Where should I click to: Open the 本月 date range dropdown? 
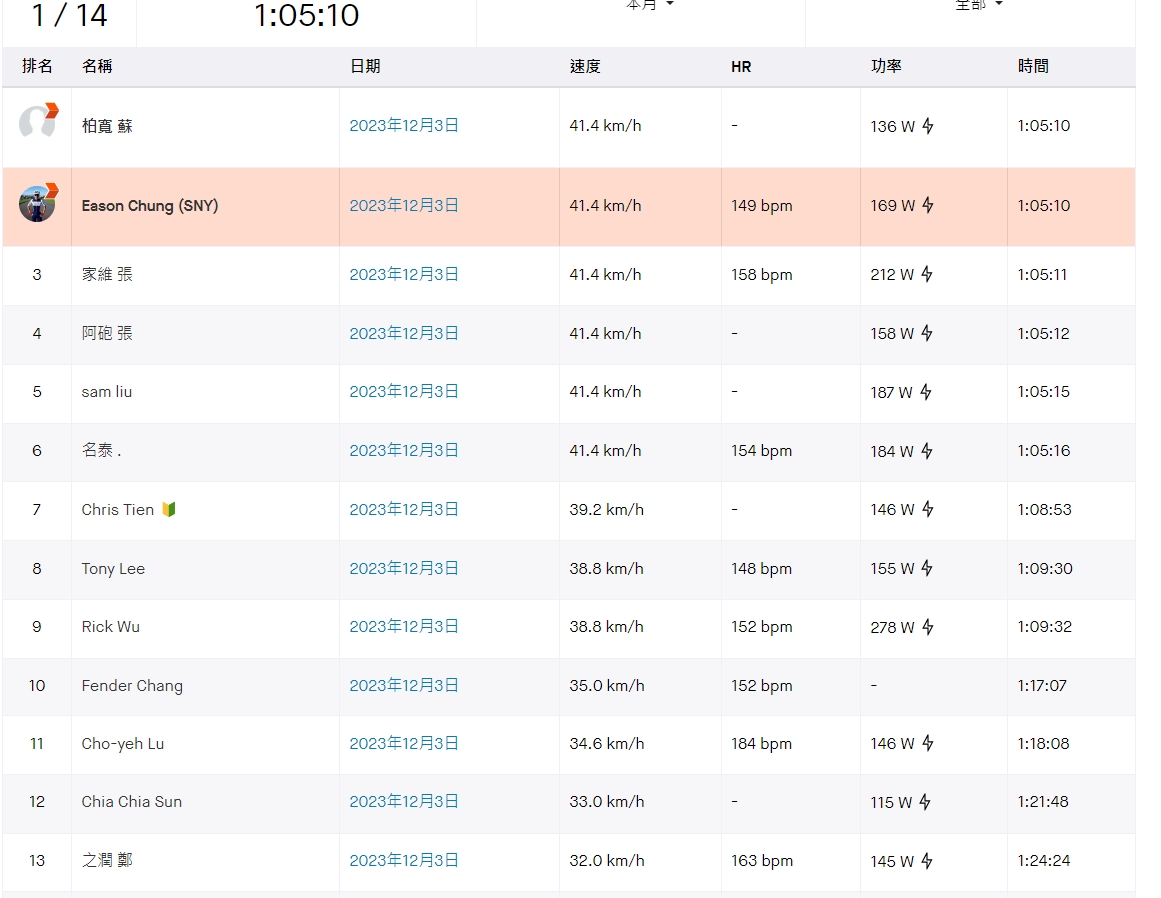(x=650, y=6)
